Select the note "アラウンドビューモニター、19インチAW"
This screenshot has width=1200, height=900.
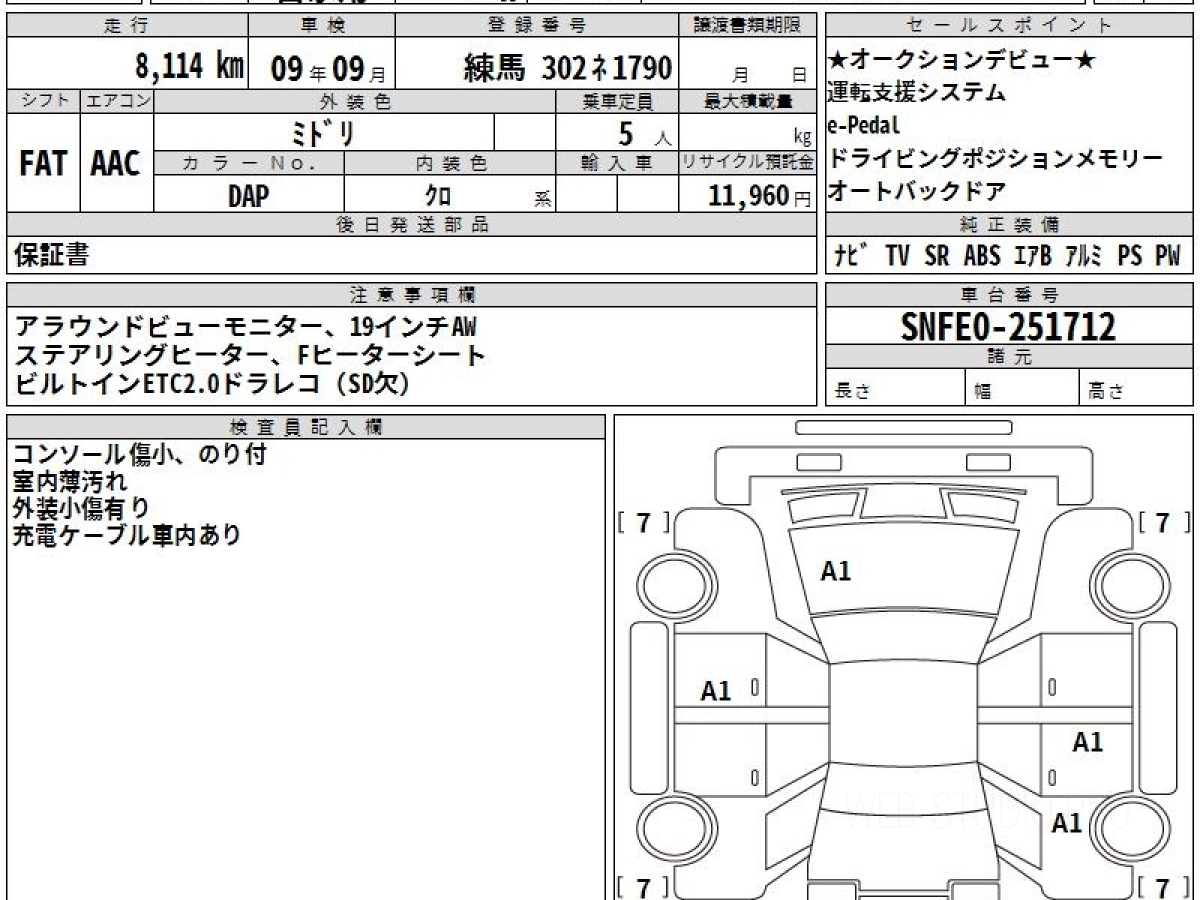247,325
